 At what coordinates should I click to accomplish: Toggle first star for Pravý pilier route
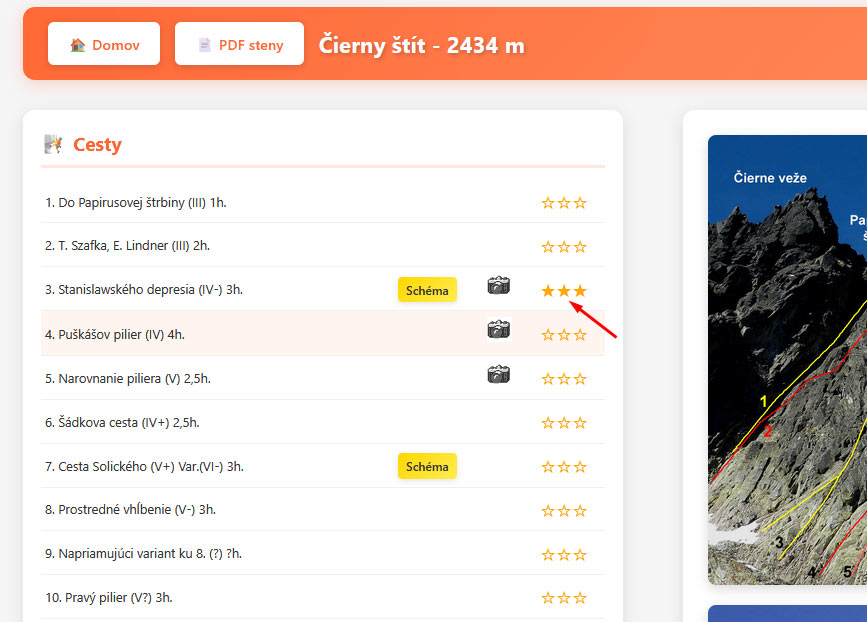tap(548, 598)
